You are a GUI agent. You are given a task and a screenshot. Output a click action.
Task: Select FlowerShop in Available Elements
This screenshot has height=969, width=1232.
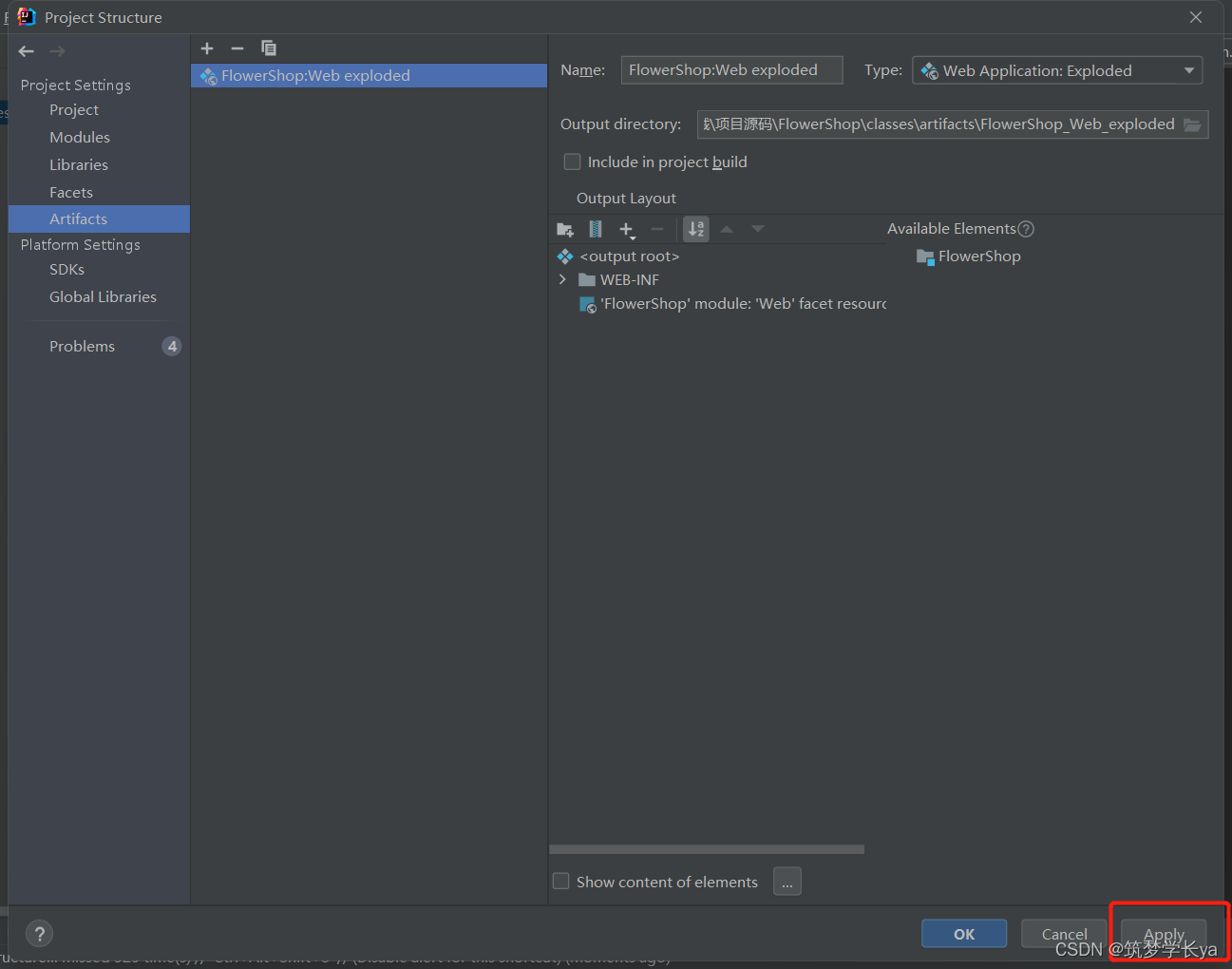(979, 256)
